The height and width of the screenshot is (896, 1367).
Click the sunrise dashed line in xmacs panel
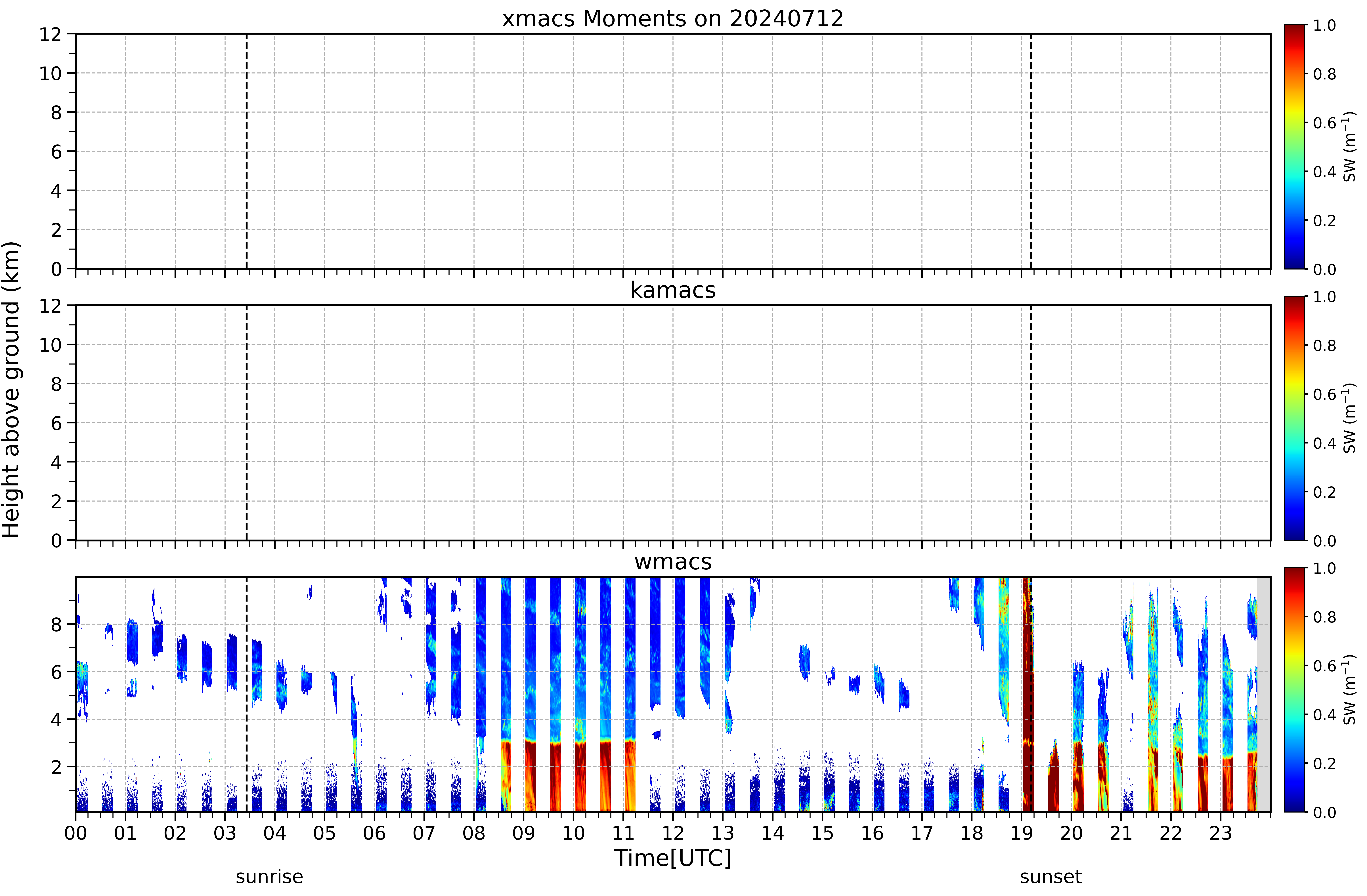coord(246,151)
